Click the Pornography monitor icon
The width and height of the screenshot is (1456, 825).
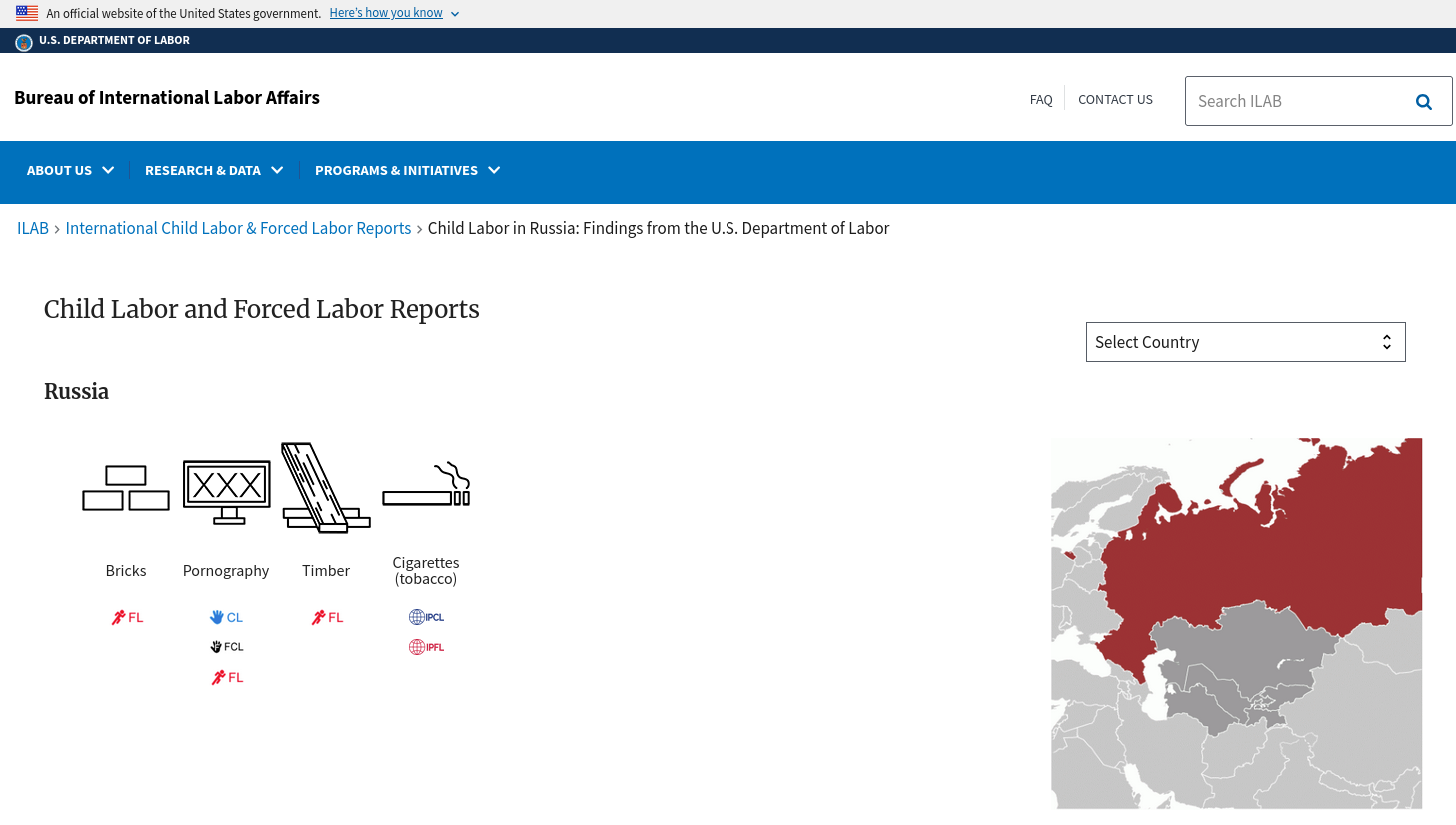(227, 491)
